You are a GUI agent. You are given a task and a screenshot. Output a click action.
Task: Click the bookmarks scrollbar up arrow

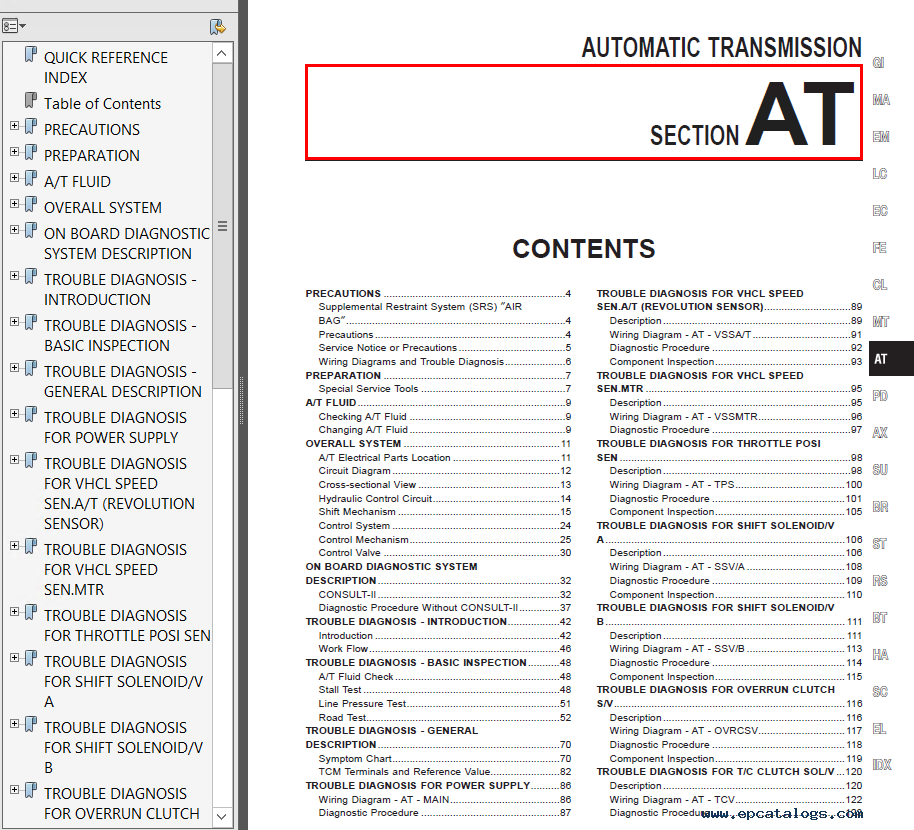point(222,53)
